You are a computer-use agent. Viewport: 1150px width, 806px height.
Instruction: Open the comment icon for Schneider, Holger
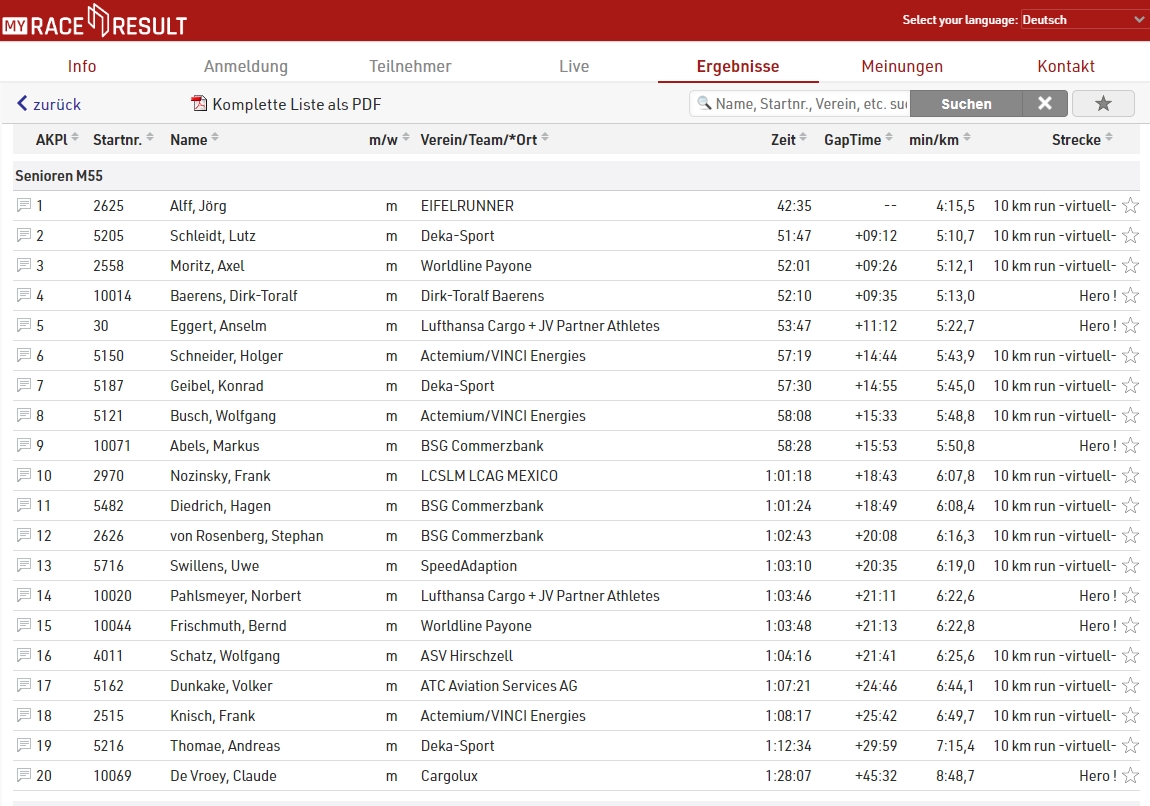coord(23,356)
